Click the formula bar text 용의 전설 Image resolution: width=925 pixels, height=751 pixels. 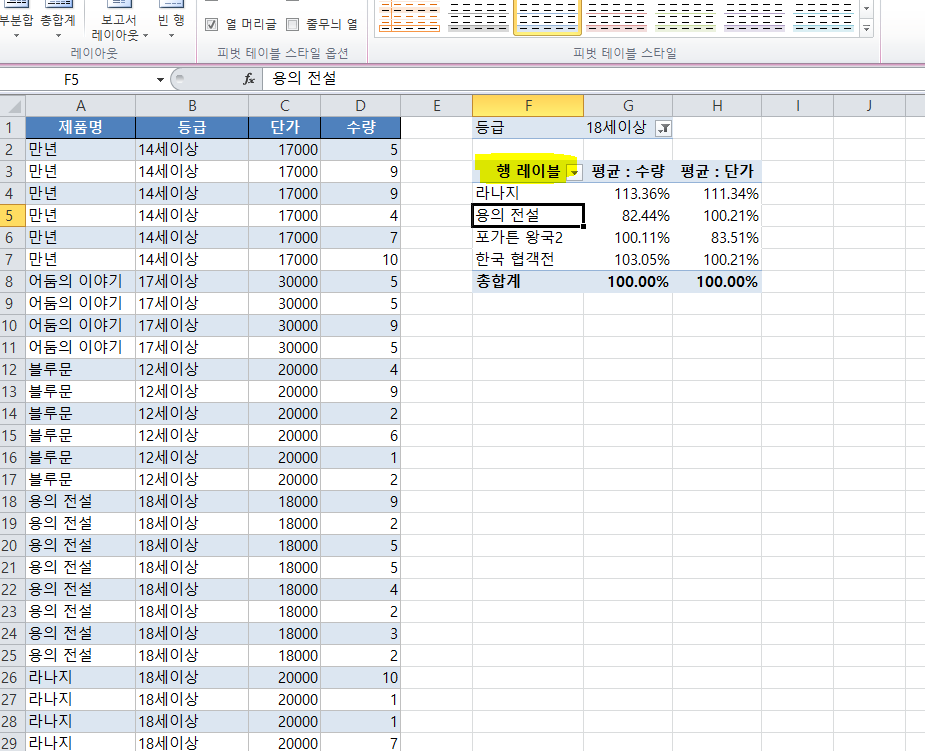[304, 79]
